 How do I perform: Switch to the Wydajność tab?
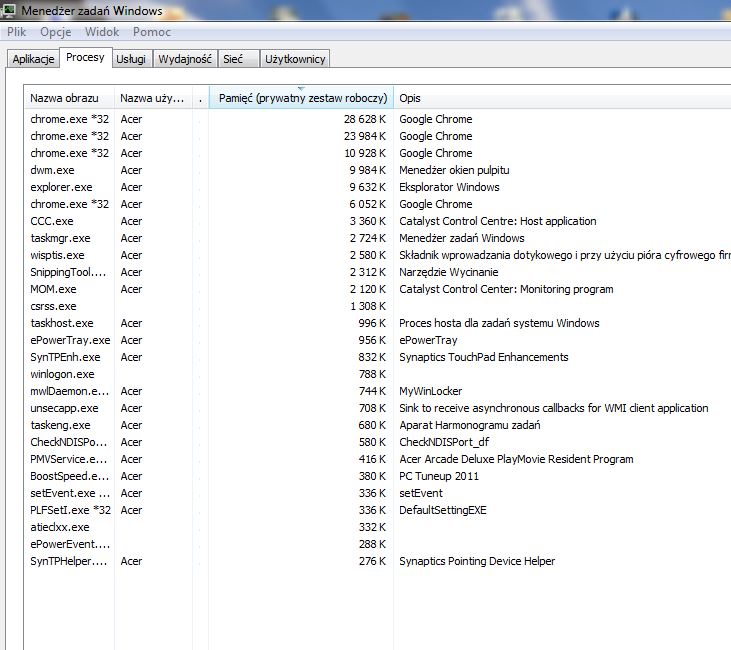coord(185,59)
